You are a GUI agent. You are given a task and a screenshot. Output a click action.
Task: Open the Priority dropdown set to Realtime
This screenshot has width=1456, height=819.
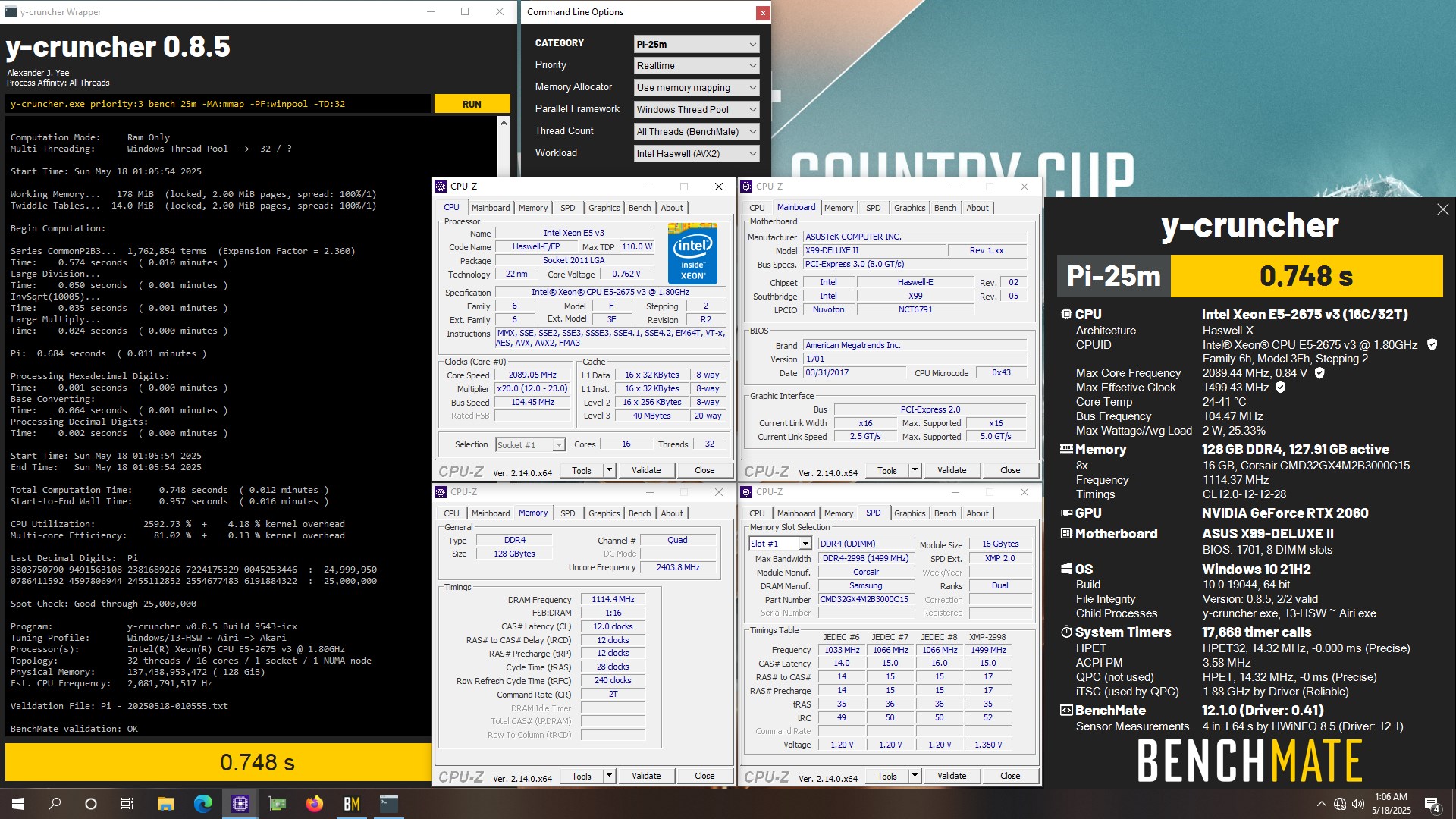coord(696,66)
